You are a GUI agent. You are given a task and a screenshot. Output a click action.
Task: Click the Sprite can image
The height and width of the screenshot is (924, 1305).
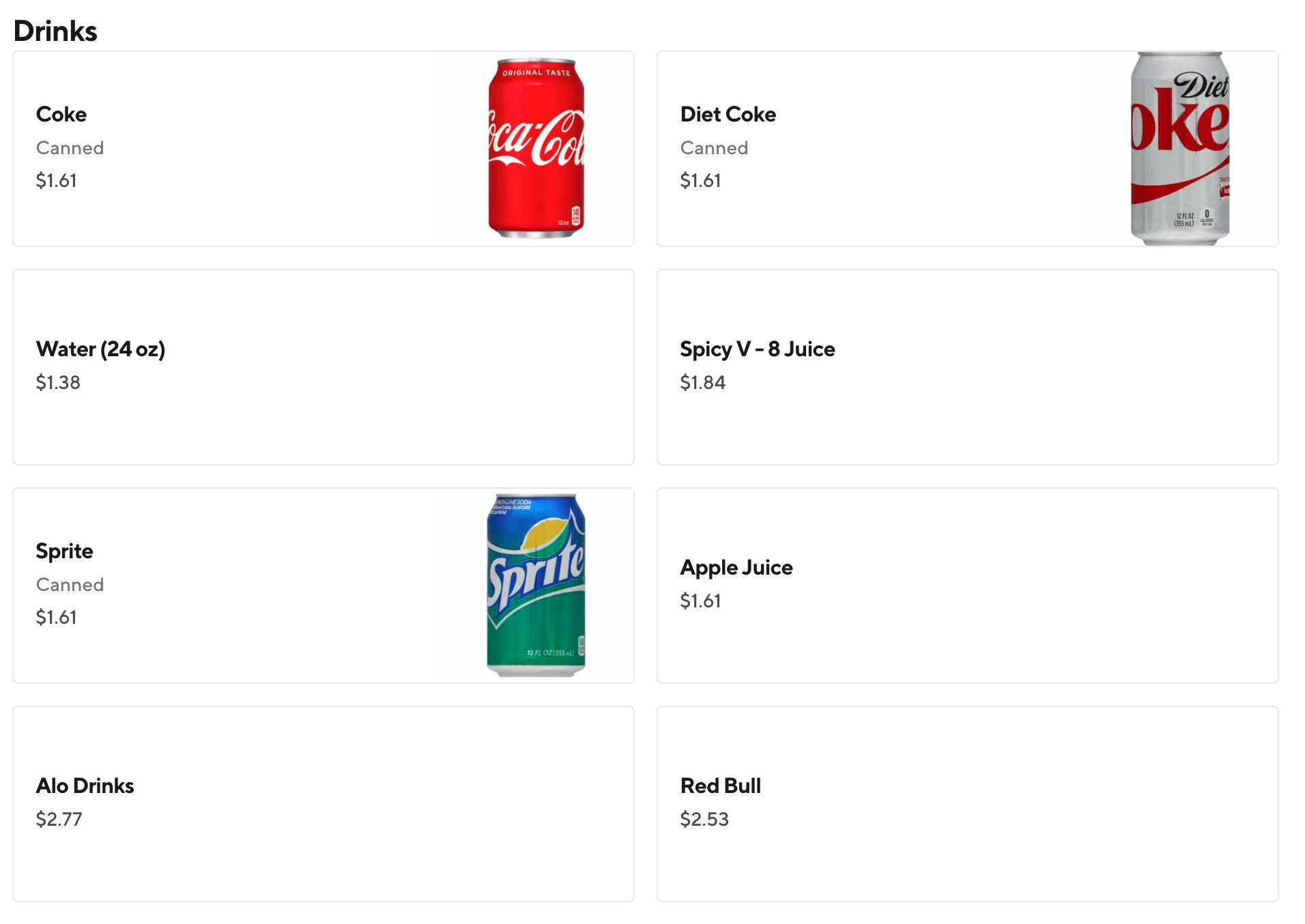pyautogui.click(x=536, y=585)
